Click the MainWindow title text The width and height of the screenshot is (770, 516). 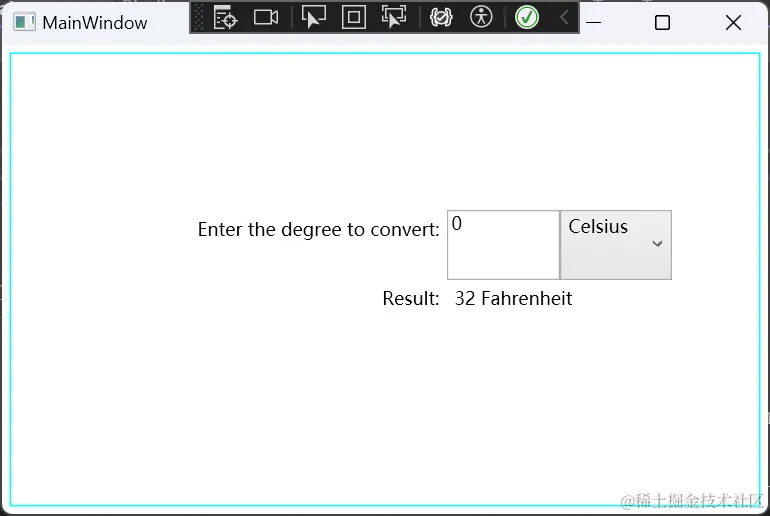95,23
